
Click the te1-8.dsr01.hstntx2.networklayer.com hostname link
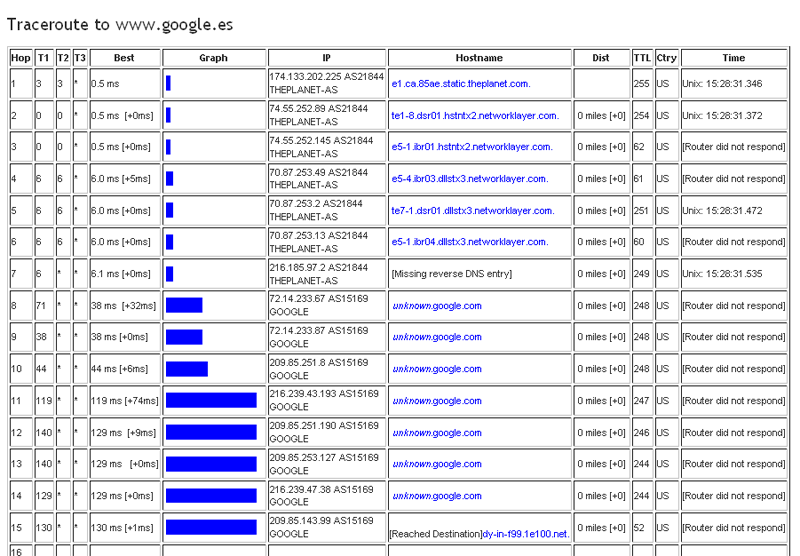[x=475, y=116]
